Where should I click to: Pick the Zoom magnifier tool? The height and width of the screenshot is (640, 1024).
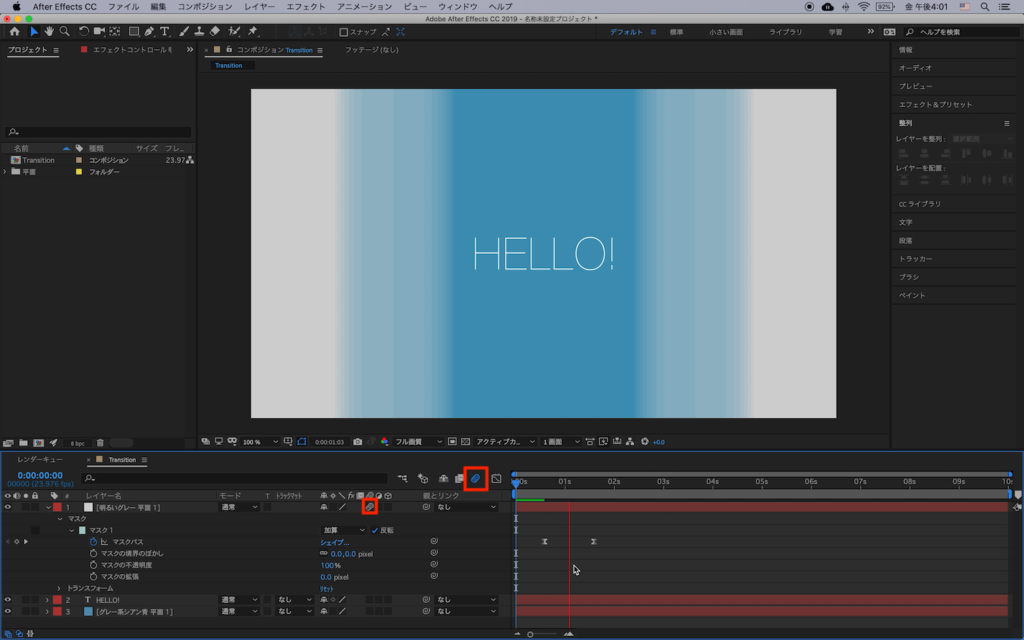coord(64,32)
